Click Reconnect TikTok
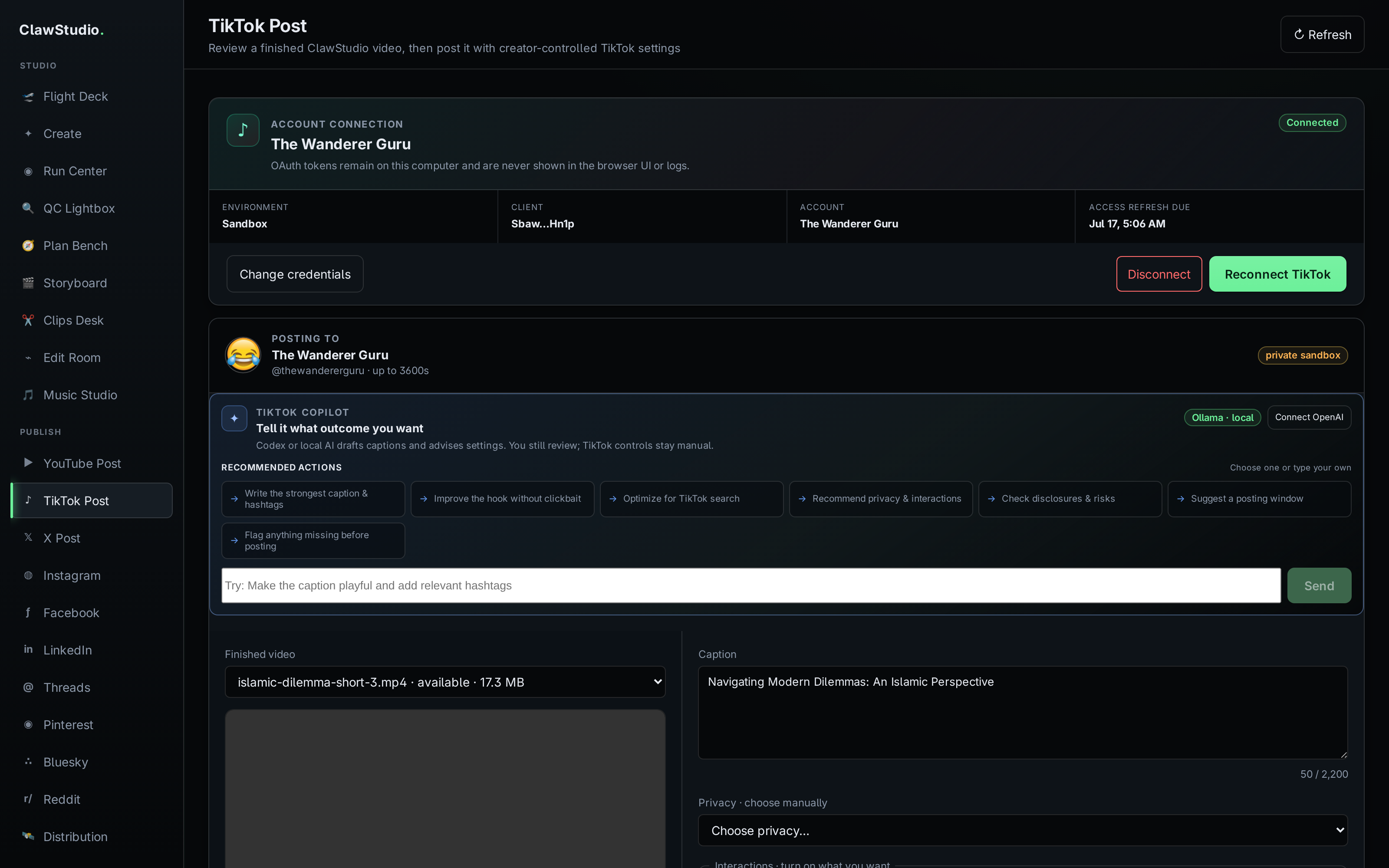Viewport: 1389px width, 868px height. (x=1277, y=274)
